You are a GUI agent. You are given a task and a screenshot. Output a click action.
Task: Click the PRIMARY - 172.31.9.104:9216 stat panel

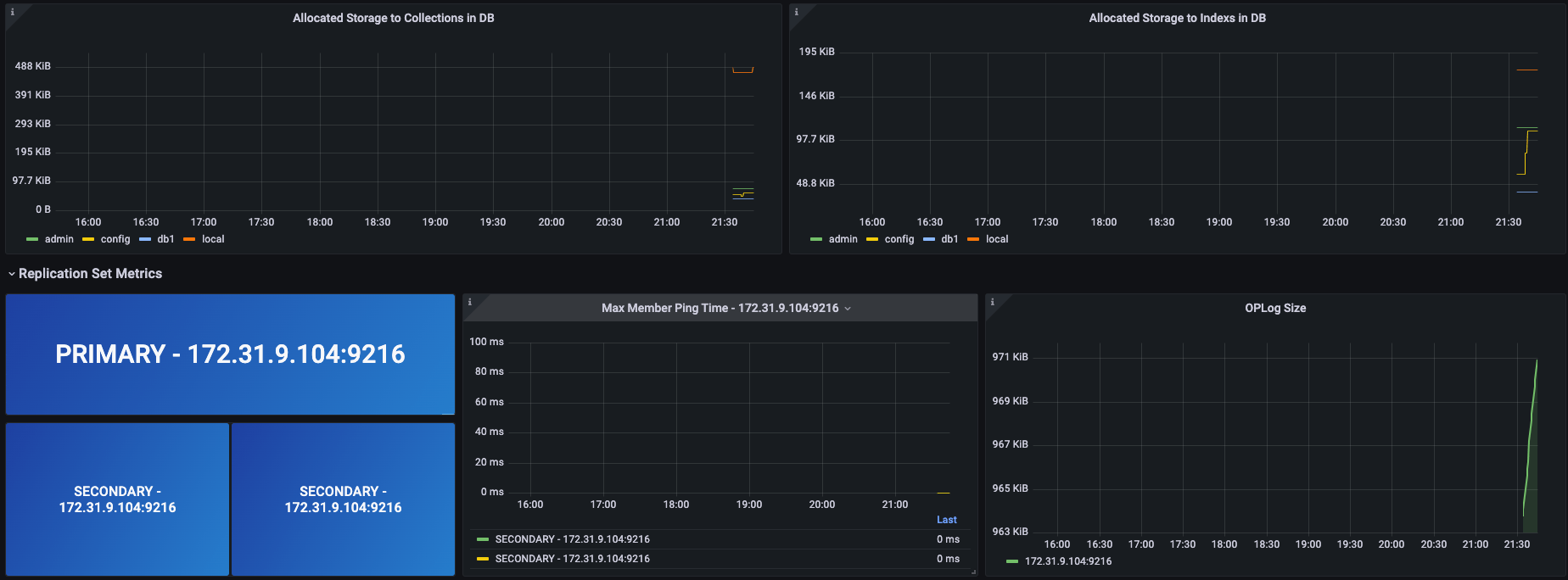pos(230,354)
